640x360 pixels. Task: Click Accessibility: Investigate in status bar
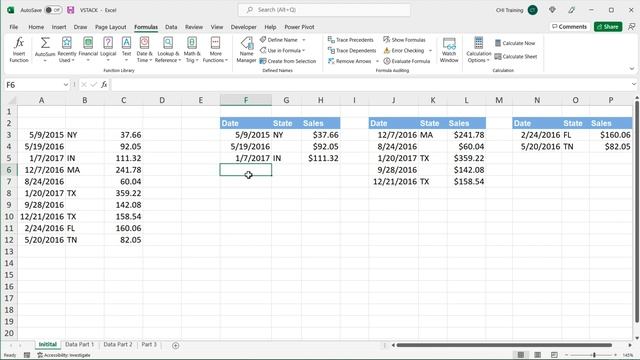[x=64, y=355]
